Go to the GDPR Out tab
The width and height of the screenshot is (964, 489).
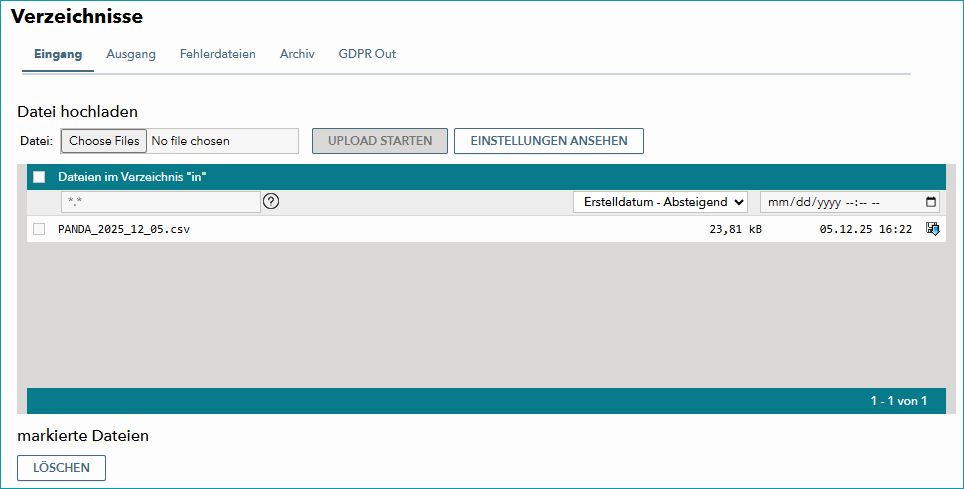[367, 54]
